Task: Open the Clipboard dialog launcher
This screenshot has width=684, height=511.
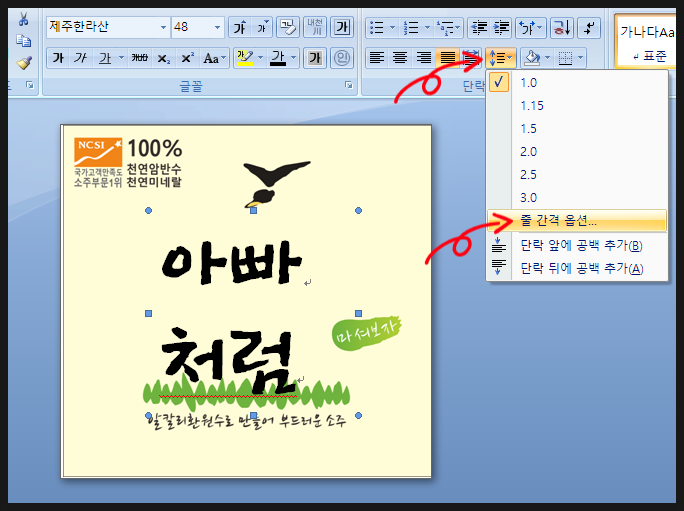Action: [30, 85]
